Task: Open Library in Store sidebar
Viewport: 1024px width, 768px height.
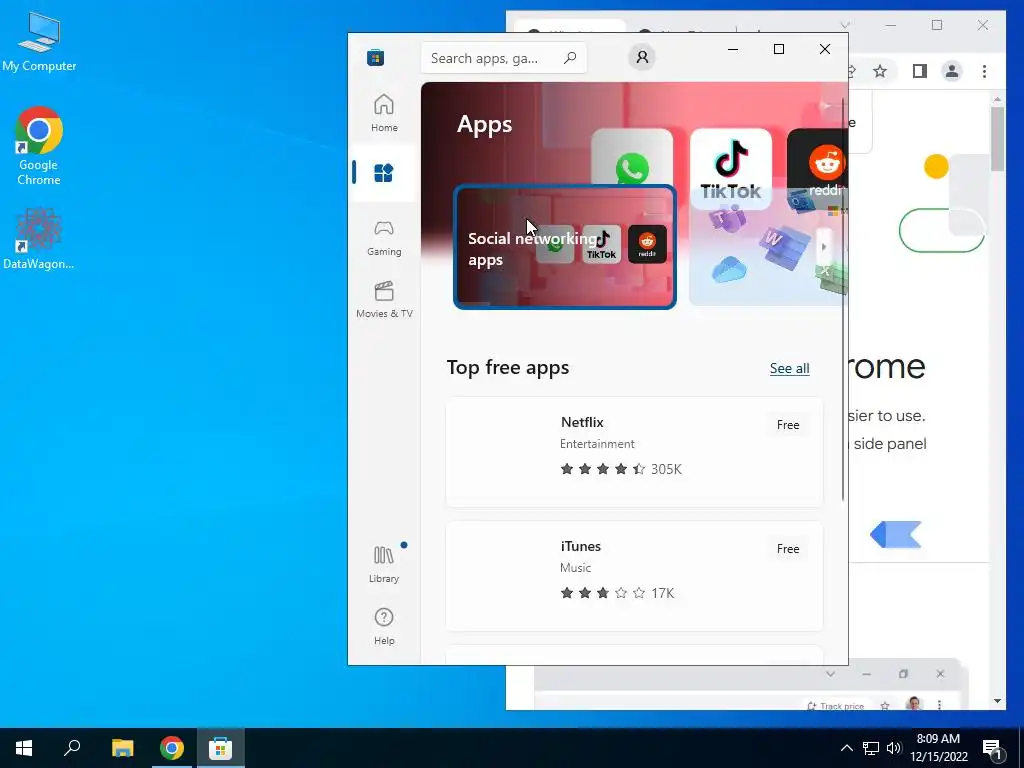Action: [x=384, y=564]
